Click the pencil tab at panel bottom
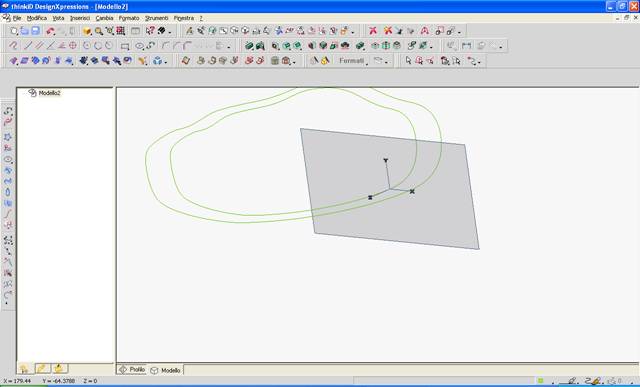640x387 pixels. [42, 368]
